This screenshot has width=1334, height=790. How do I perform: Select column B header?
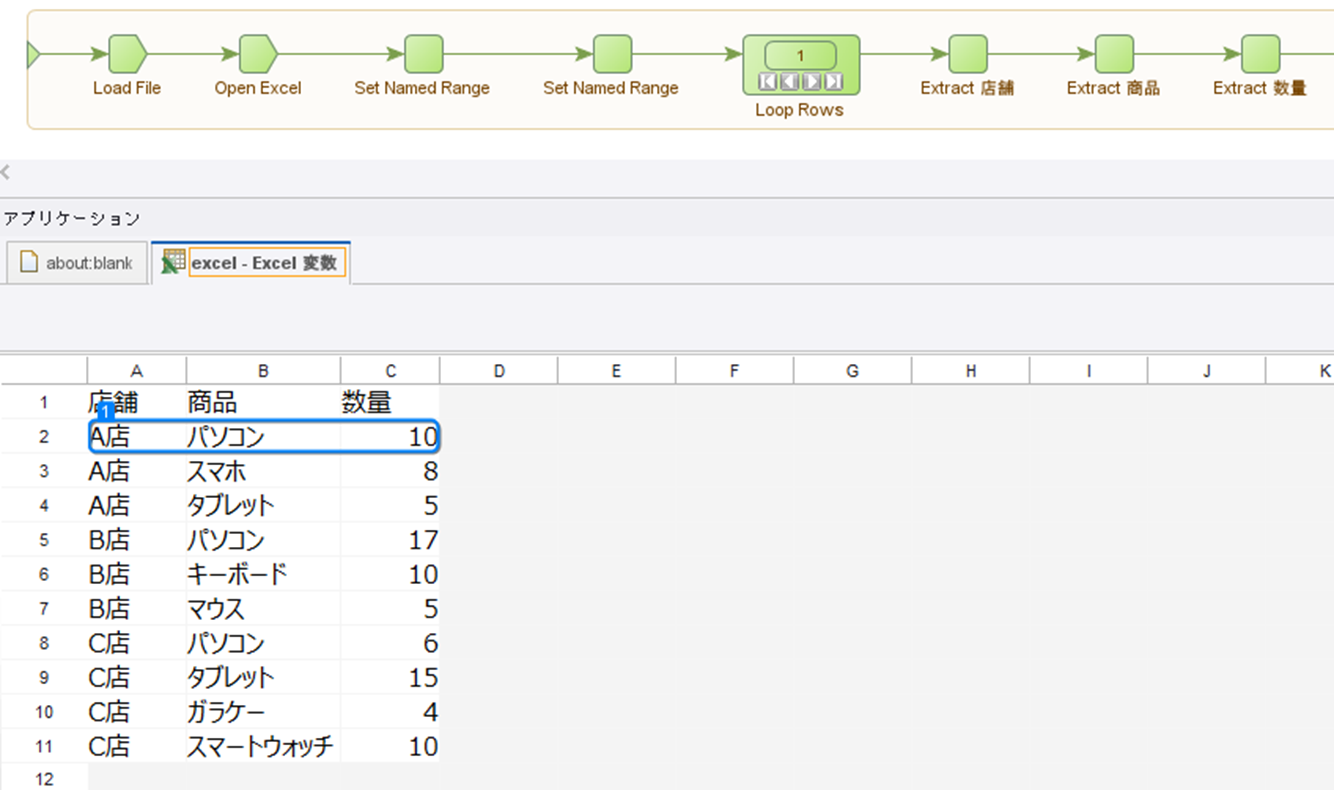point(263,371)
